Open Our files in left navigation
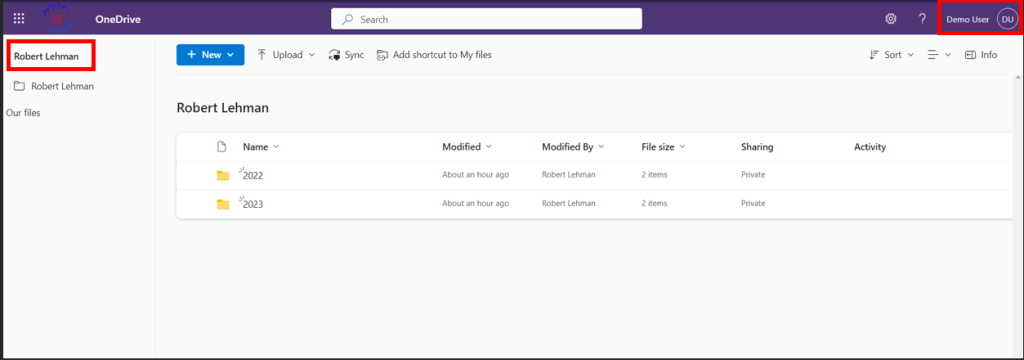The image size is (1024, 360). tap(23, 113)
